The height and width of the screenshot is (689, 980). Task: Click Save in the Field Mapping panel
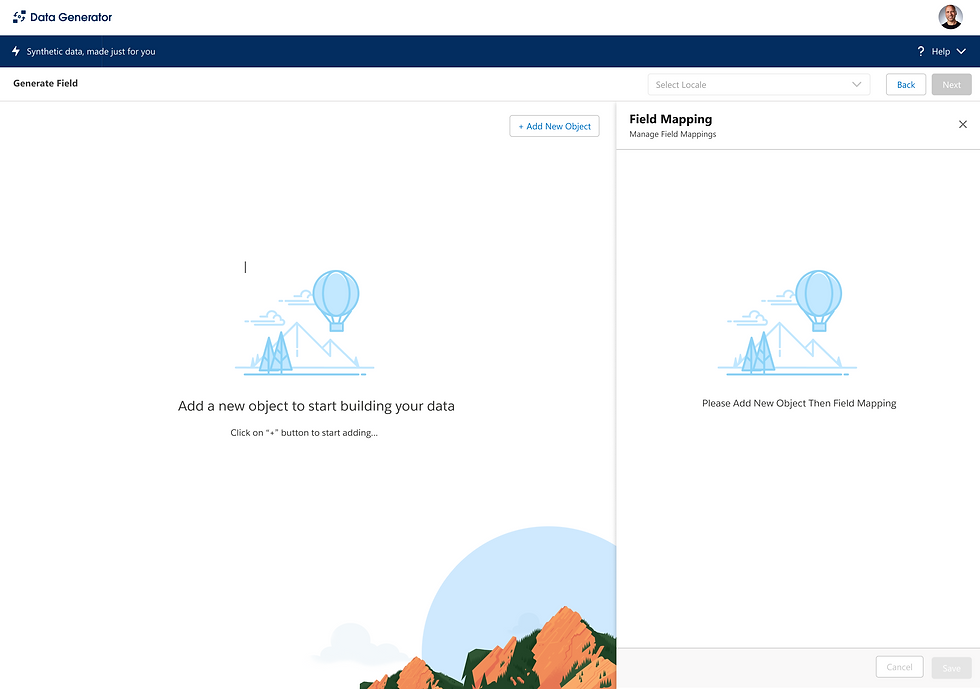(x=951, y=668)
